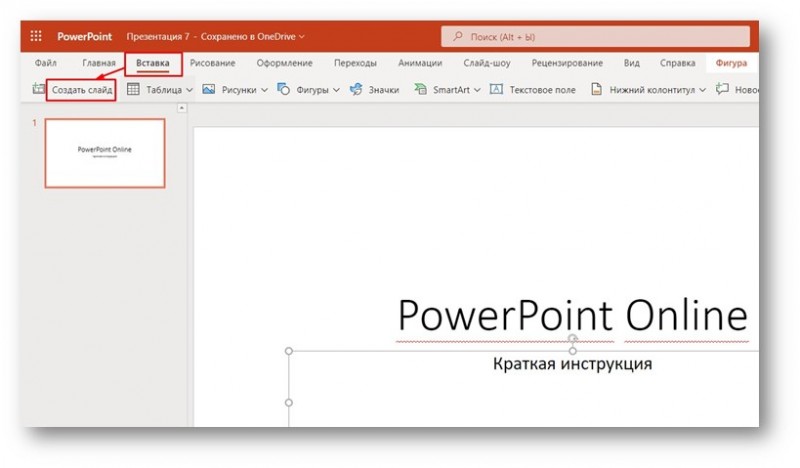Image resolution: width=800 pixels, height=468 pixels.
Task: Go to the Анимации tab
Action: [420, 63]
